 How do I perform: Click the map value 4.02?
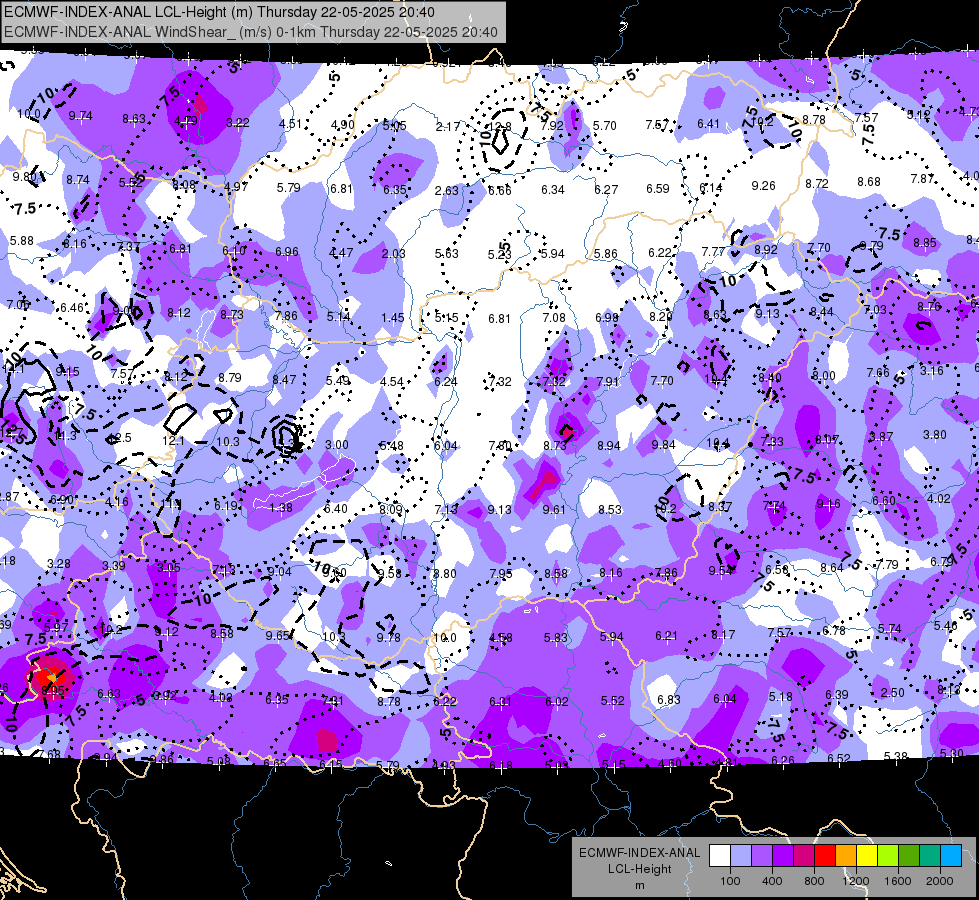click(x=939, y=499)
